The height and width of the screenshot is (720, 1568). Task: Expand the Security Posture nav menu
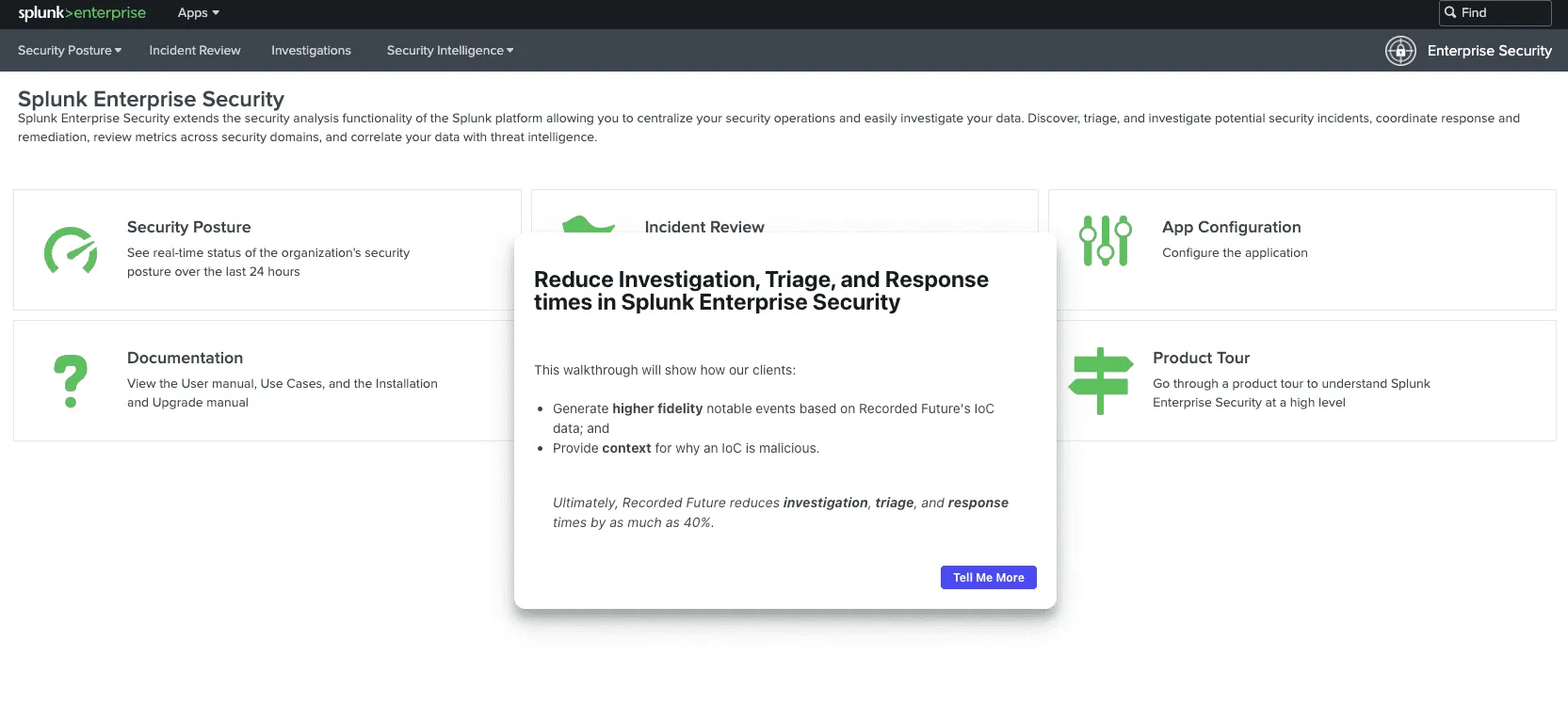pos(70,51)
